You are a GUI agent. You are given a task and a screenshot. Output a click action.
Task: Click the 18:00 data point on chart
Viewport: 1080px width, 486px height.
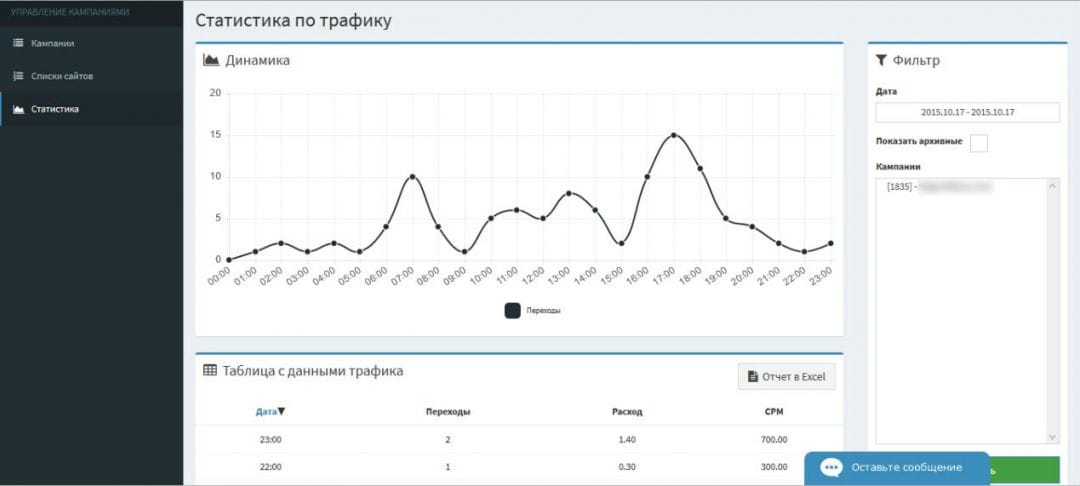[700, 168]
